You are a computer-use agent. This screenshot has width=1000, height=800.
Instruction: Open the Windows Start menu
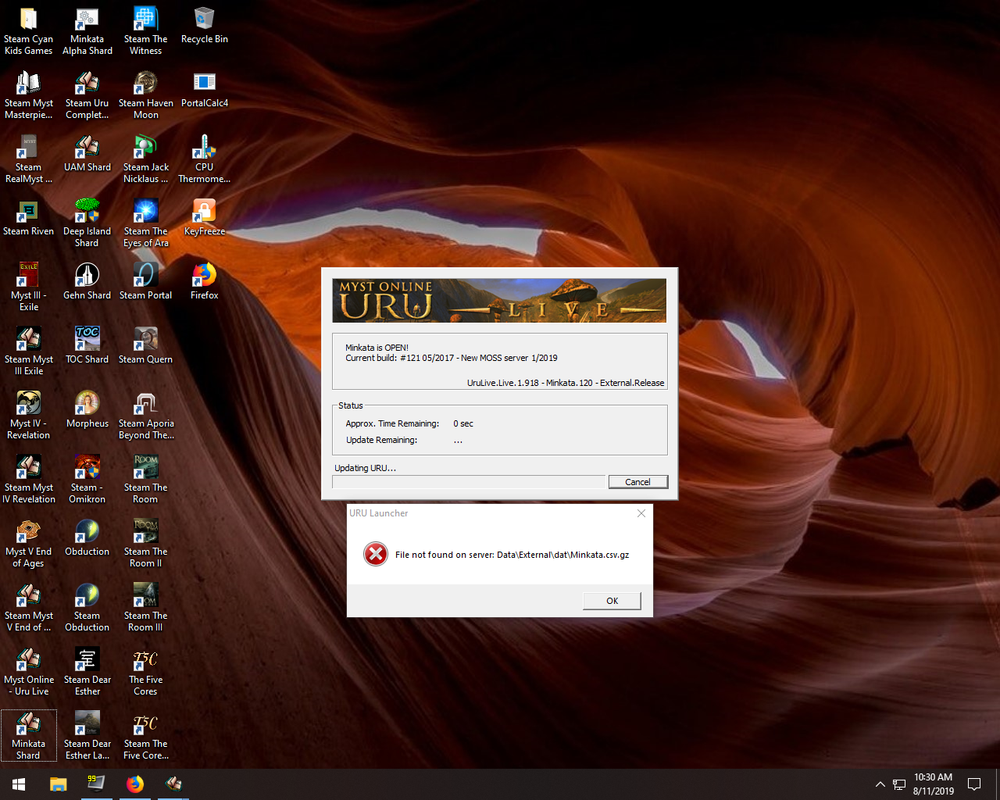point(18,784)
